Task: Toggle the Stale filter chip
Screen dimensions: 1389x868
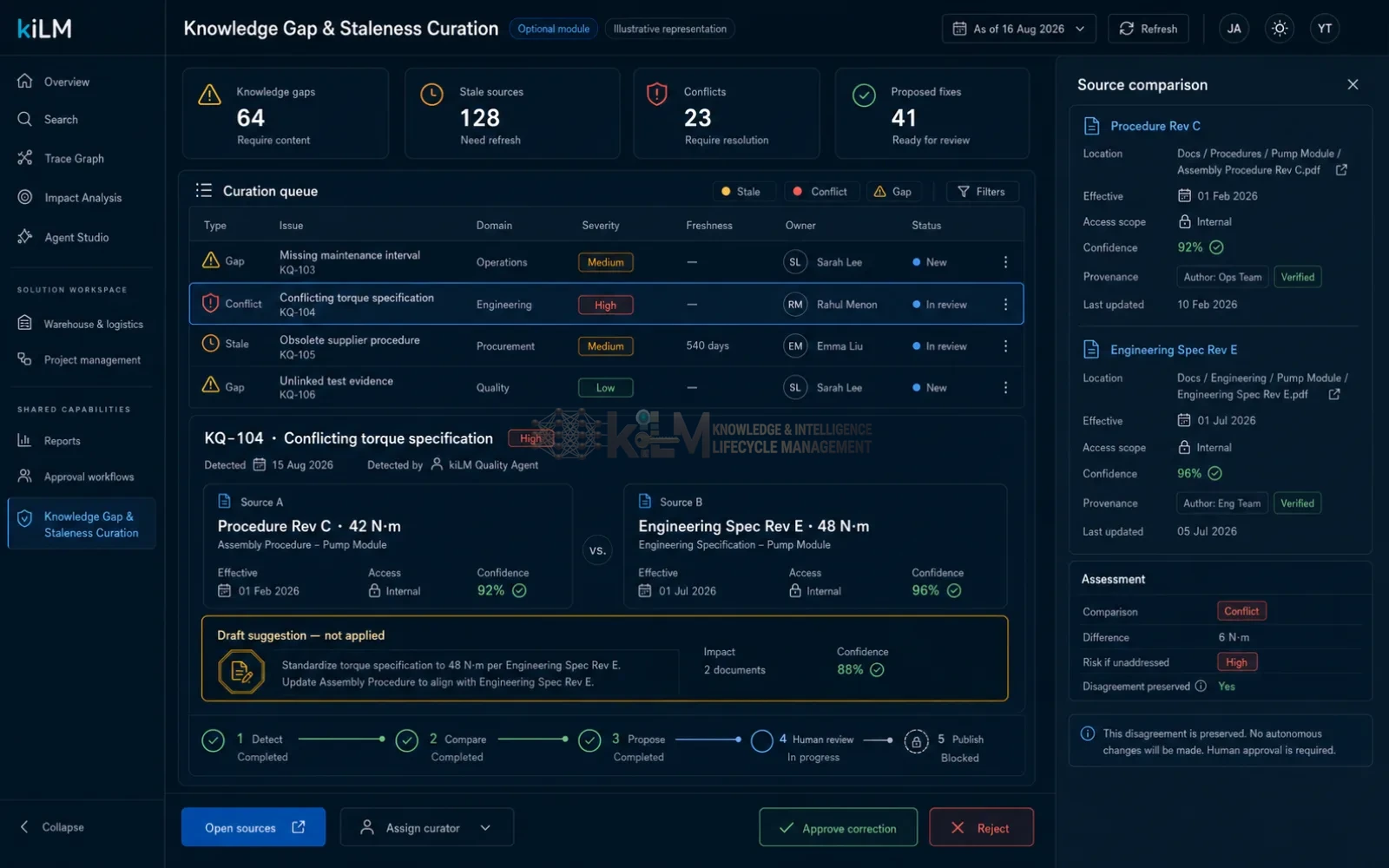Action: tap(741, 192)
